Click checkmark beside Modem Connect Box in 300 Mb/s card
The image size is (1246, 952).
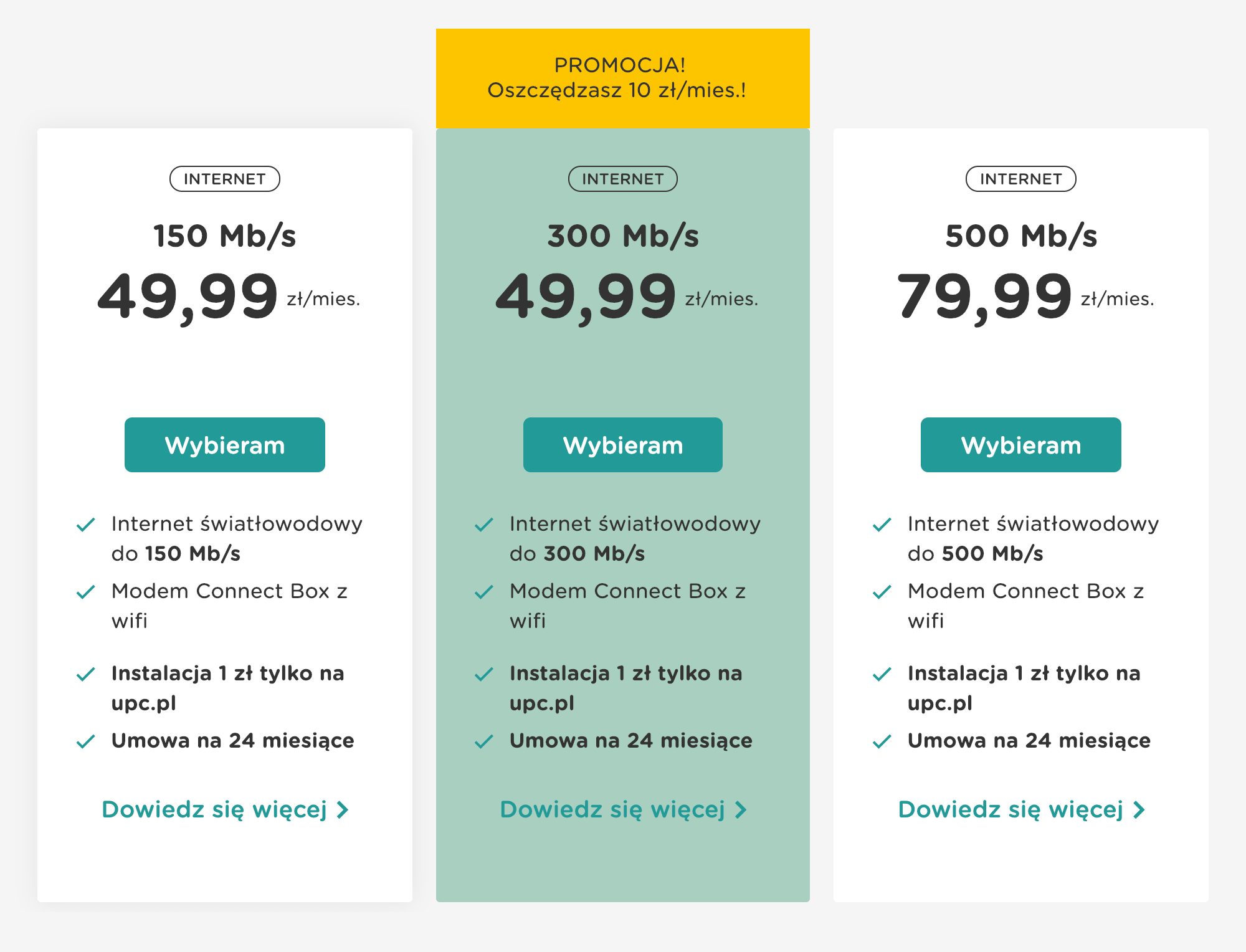(x=483, y=592)
